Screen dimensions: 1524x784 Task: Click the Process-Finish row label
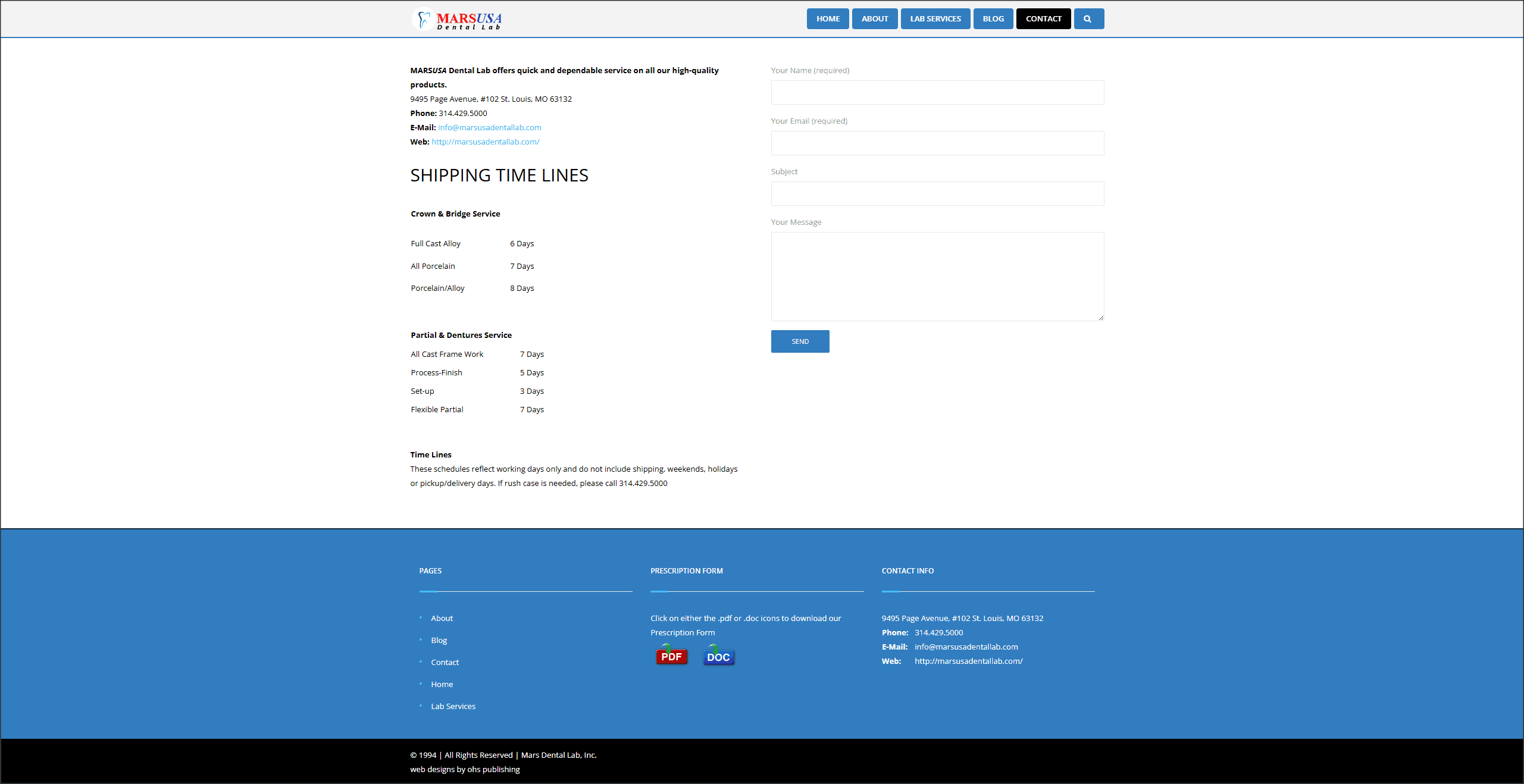coord(436,373)
